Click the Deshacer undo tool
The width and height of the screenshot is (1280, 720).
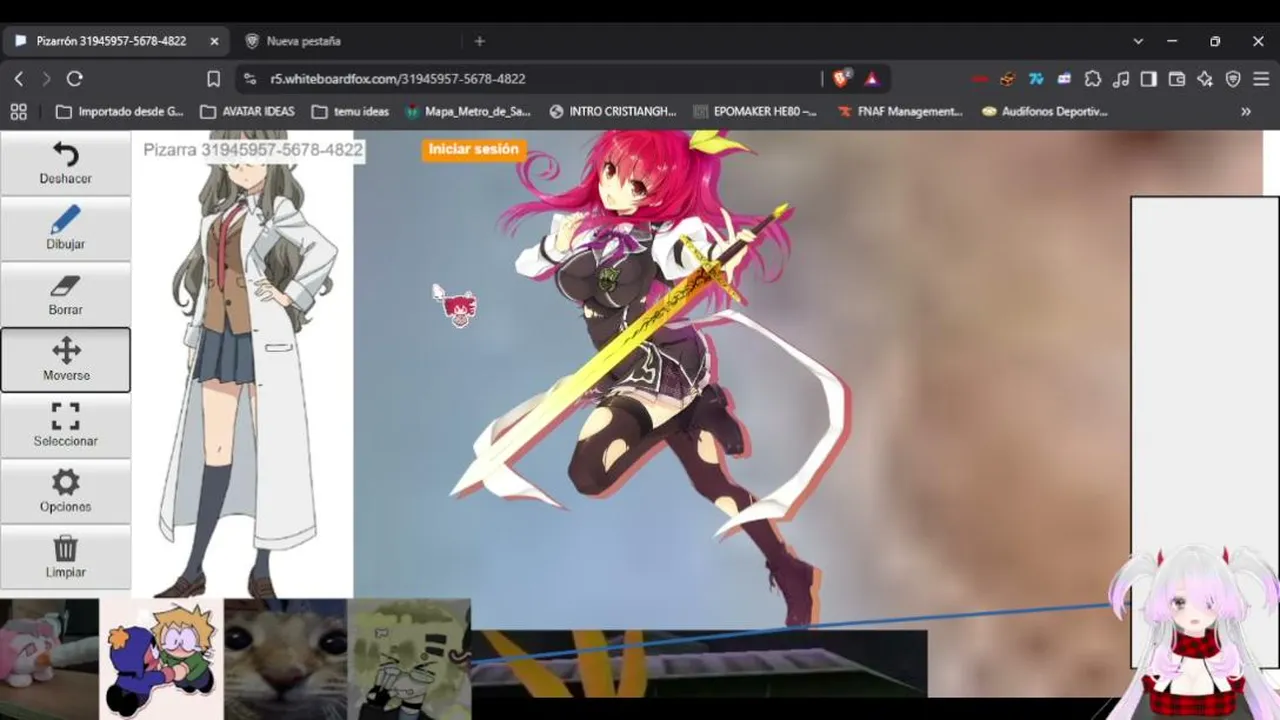pos(65,163)
